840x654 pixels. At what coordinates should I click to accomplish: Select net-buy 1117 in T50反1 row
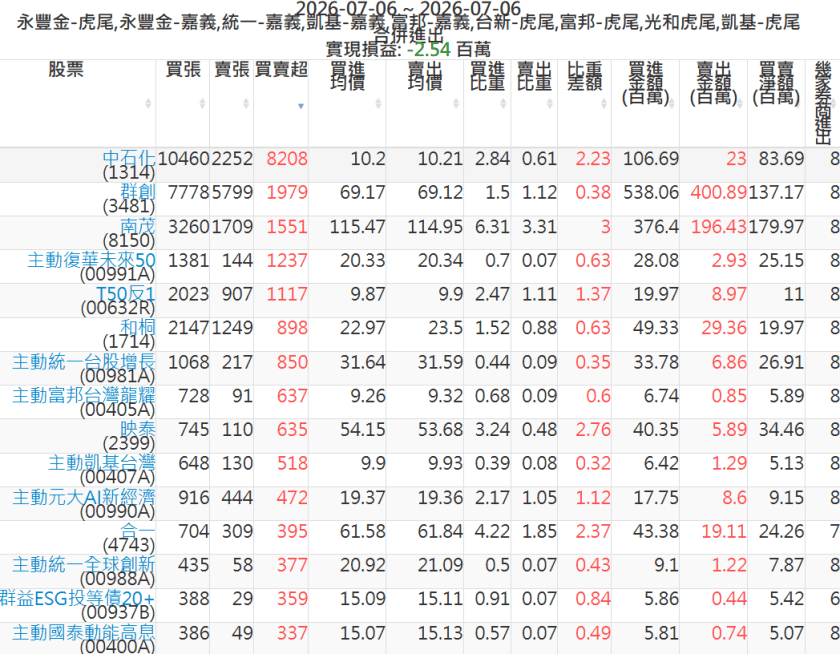coord(287,294)
